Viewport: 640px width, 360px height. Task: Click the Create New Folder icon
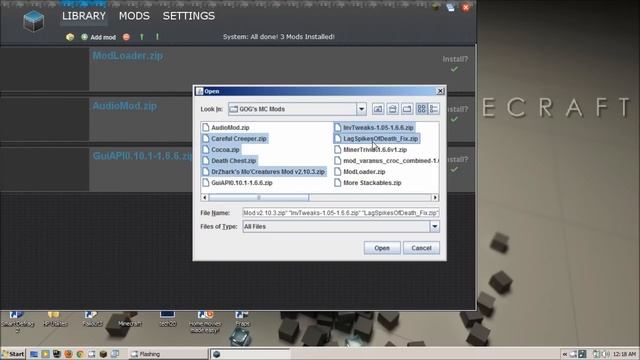coord(407,109)
